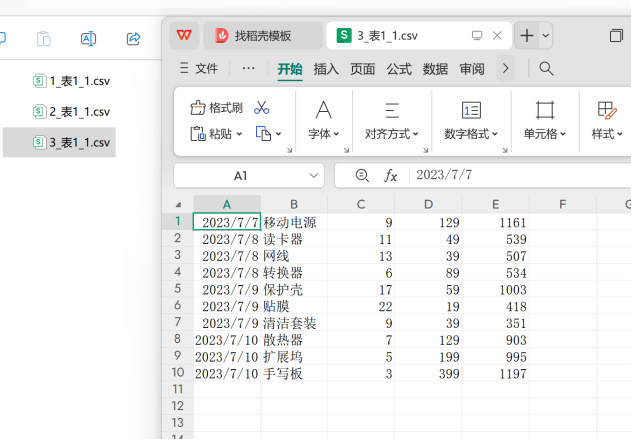Open the WPS home logo button
This screenshot has width=632, height=440.
(183, 35)
